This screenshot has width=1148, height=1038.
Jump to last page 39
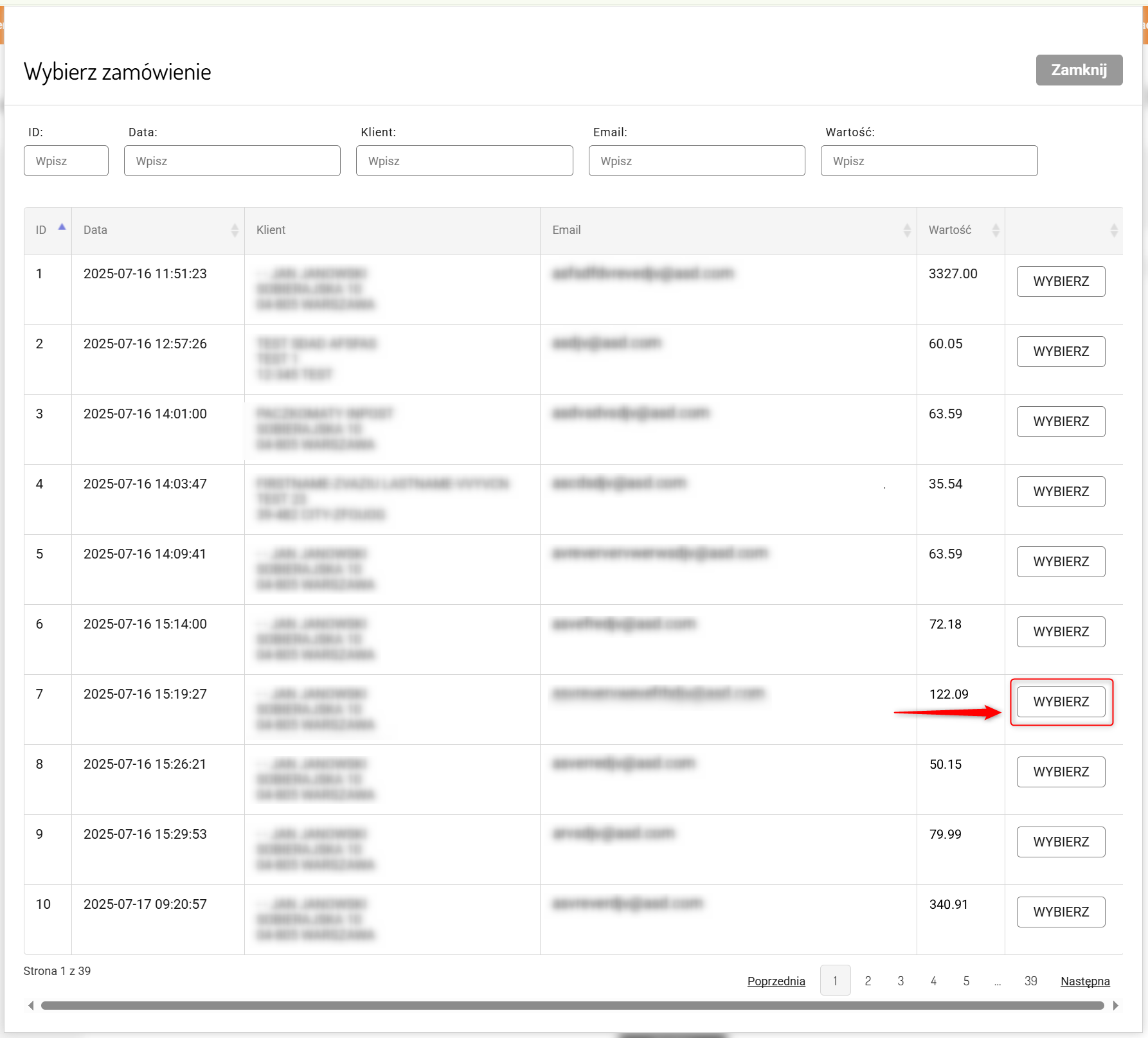click(1030, 981)
